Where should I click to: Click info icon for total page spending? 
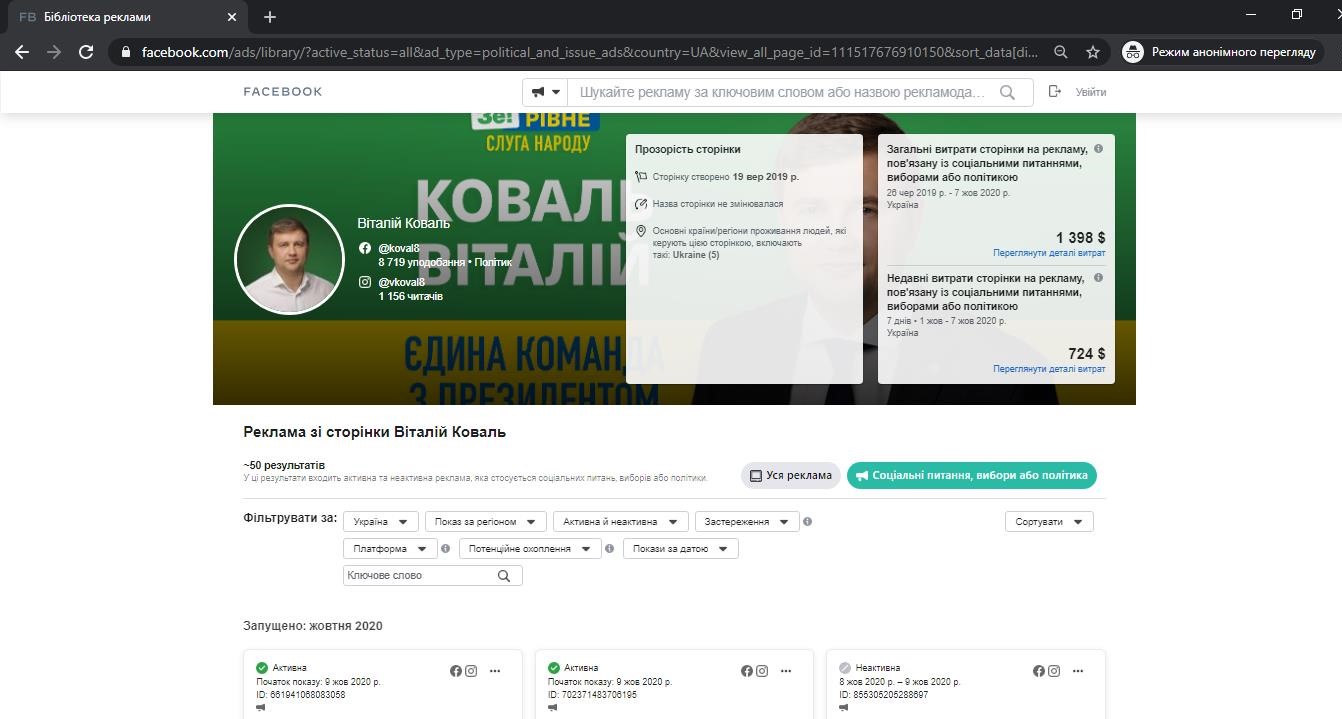point(1098,149)
